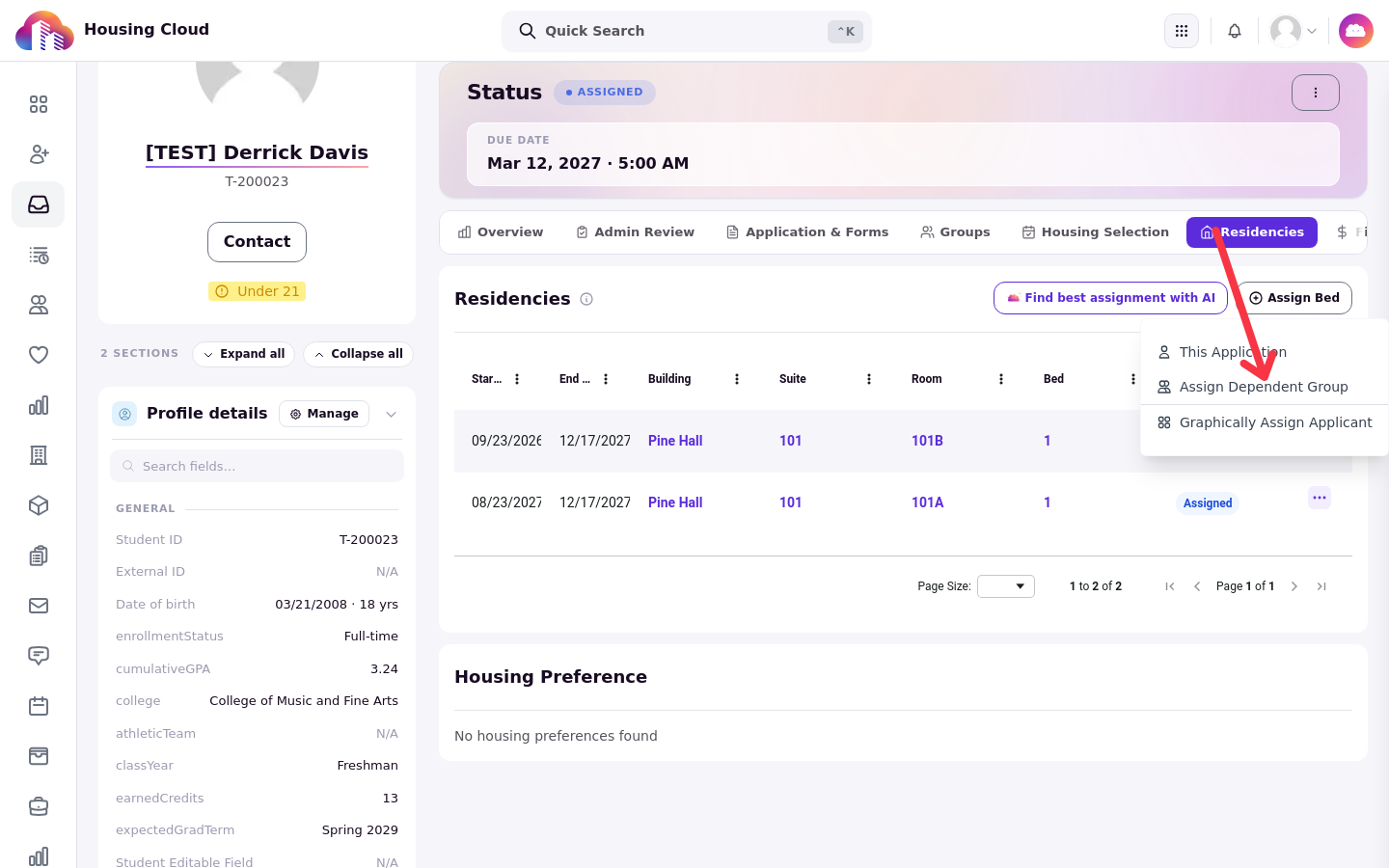Open the user avatar account dropdown
1389x868 pixels.
[1294, 31]
